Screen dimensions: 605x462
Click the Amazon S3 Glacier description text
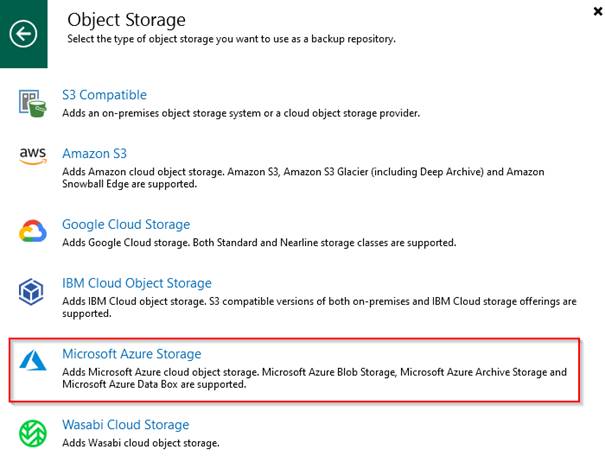(x=303, y=178)
